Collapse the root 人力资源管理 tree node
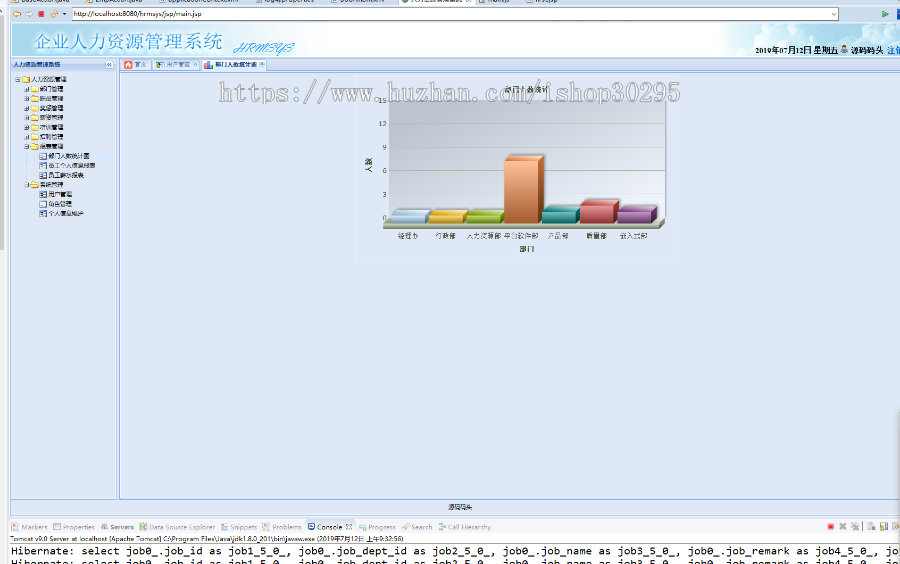Viewport: 900px width, 564px height. click(18, 79)
